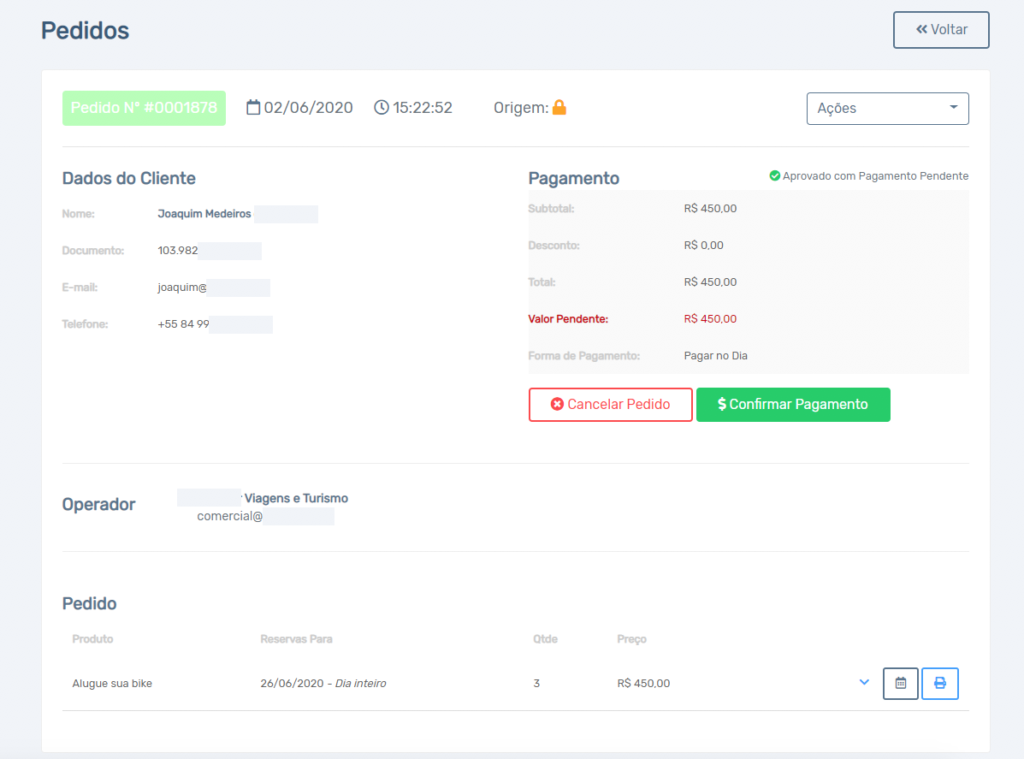Click the Voltar back button

941,30
